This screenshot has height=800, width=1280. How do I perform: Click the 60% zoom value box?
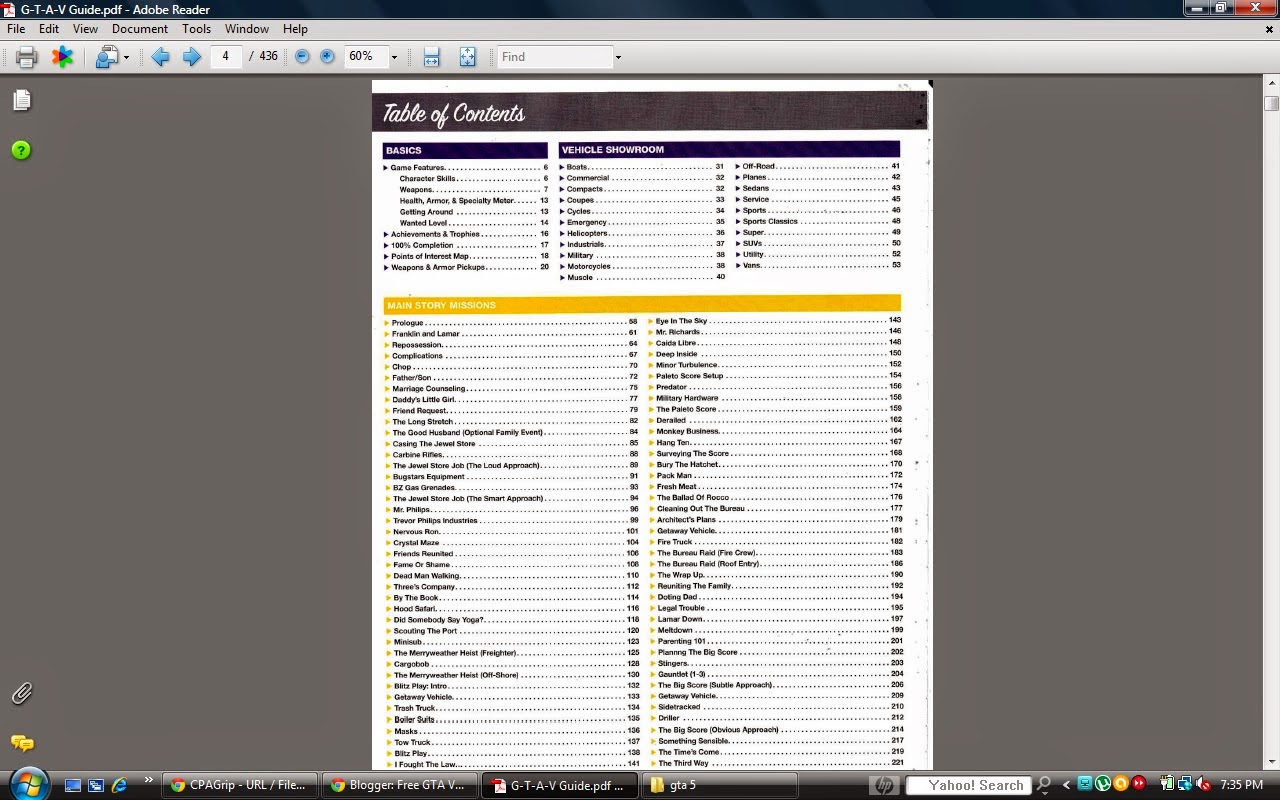pos(366,57)
